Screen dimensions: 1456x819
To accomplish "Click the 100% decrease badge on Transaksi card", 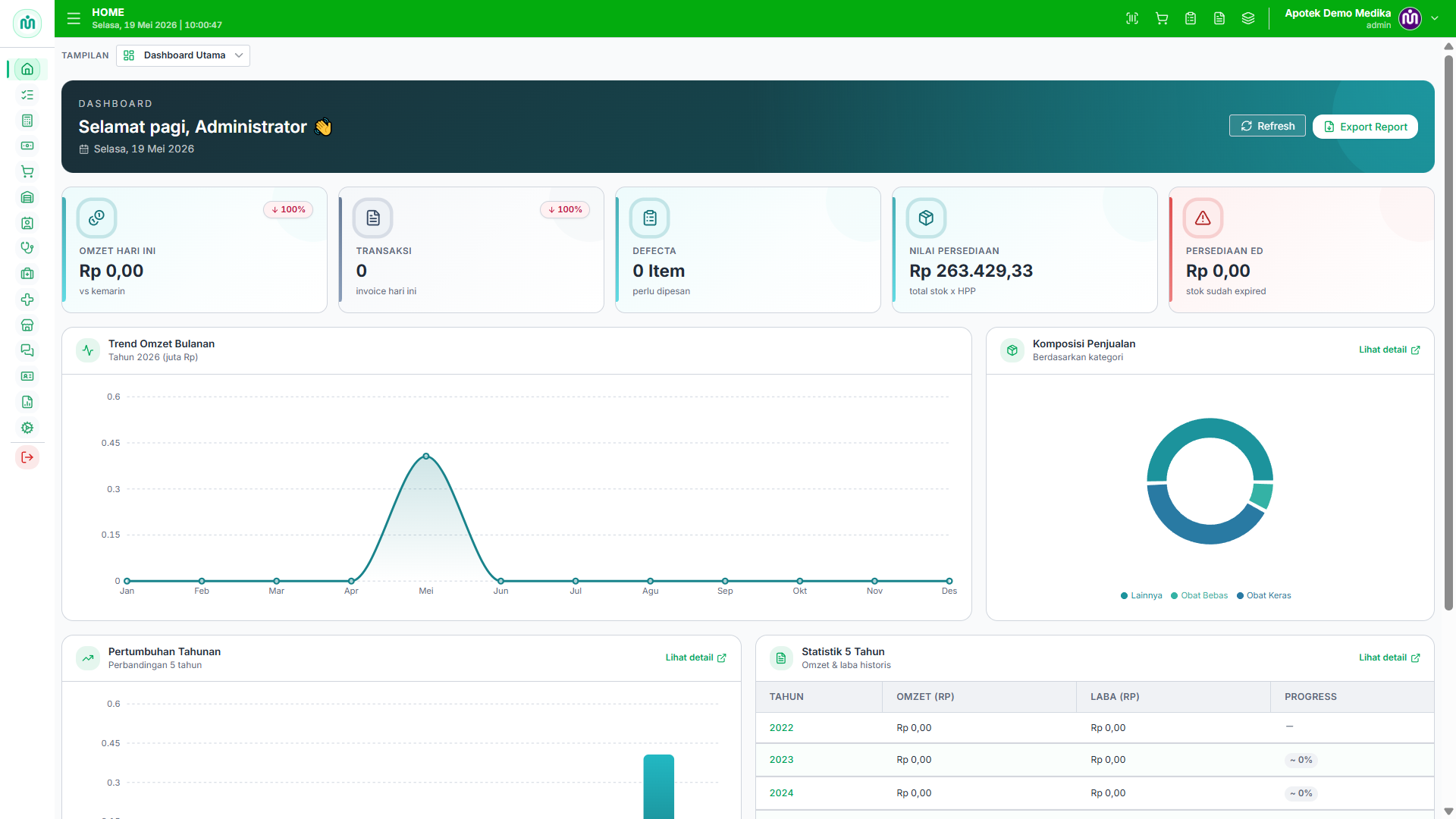I will click(565, 209).
